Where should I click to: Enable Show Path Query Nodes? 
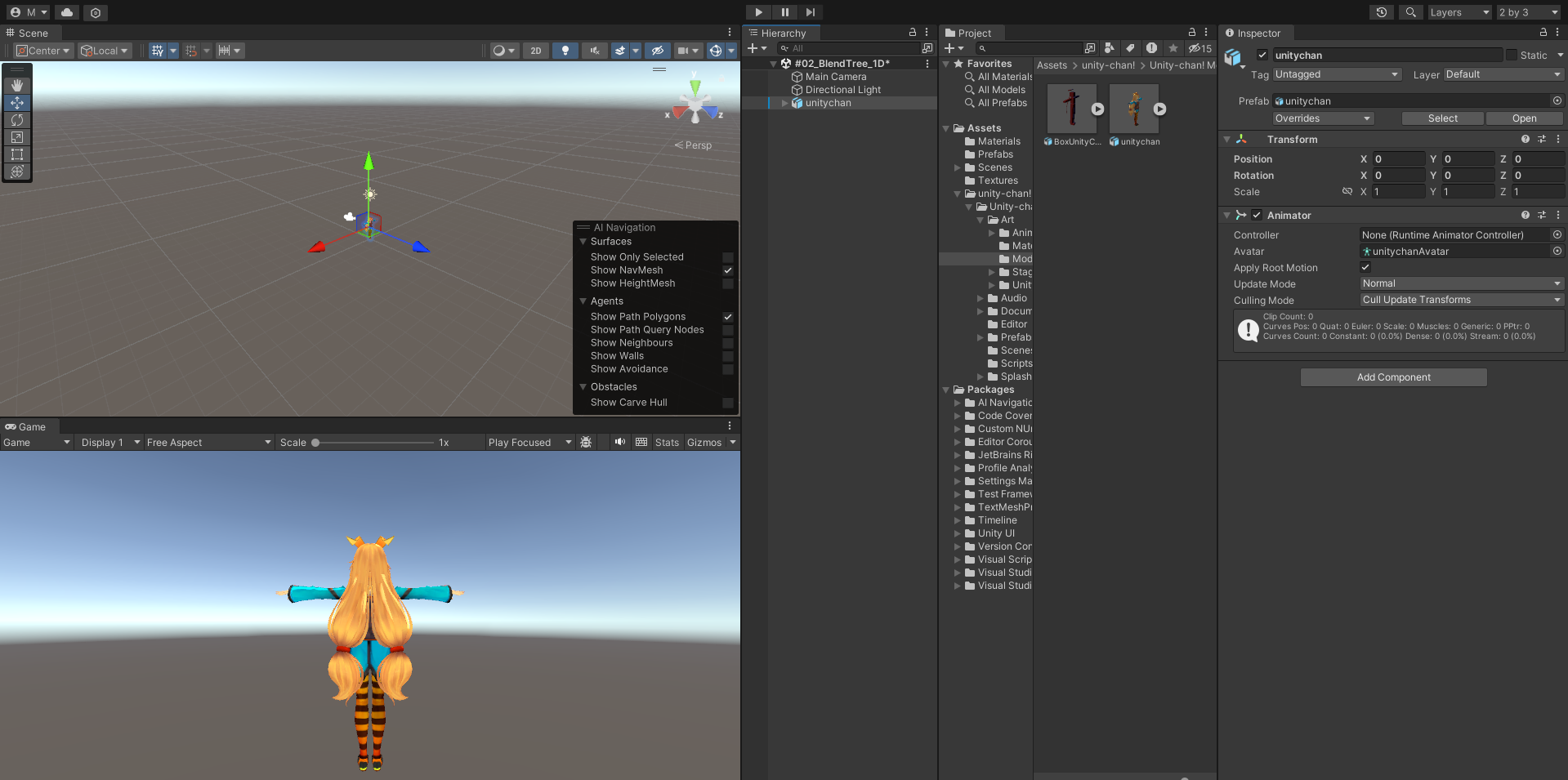tap(728, 330)
